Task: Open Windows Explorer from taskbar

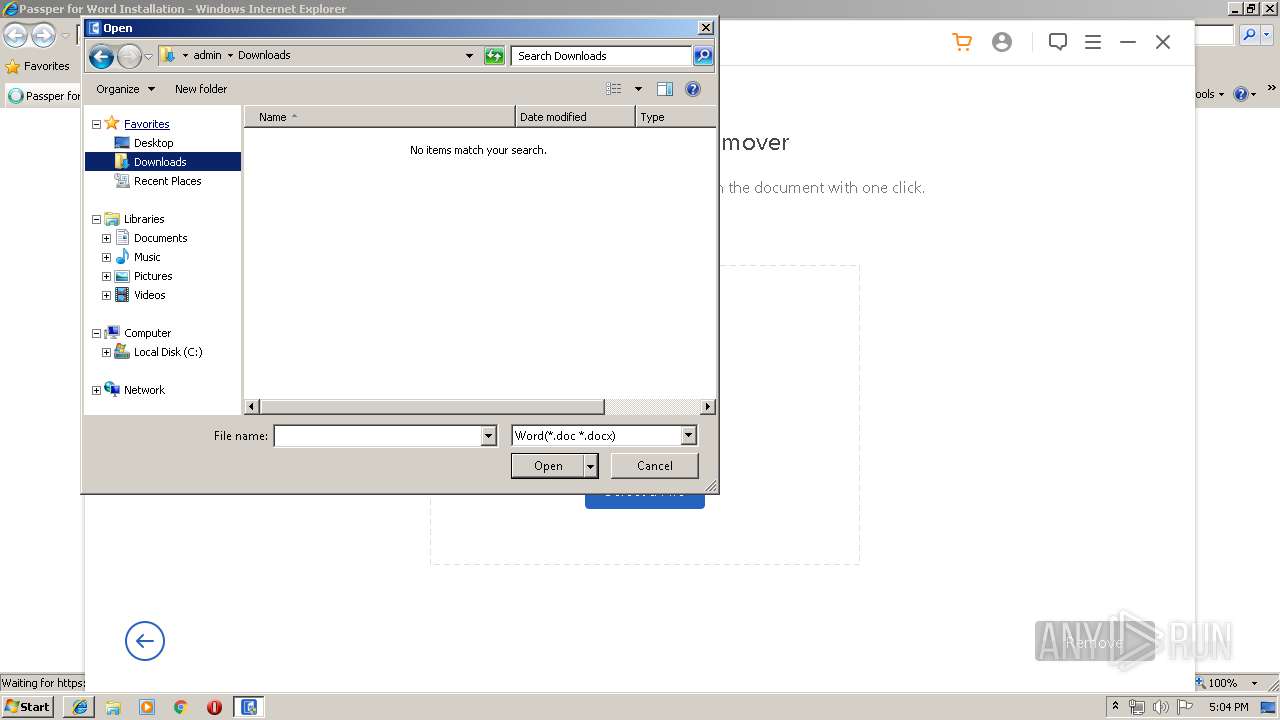Action: point(113,707)
